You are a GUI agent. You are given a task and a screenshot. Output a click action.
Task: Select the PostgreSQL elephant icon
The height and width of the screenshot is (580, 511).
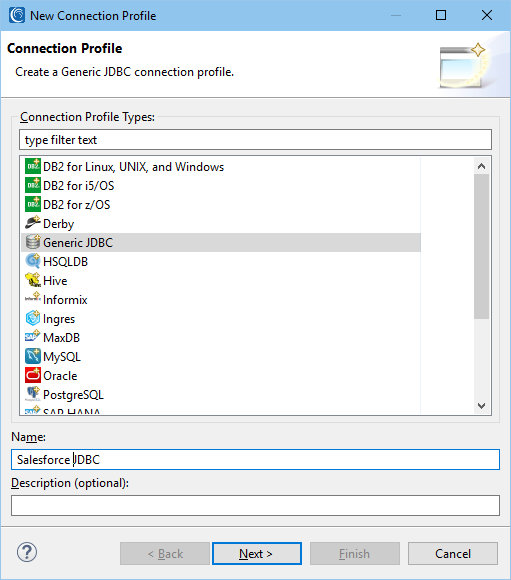(x=33, y=394)
